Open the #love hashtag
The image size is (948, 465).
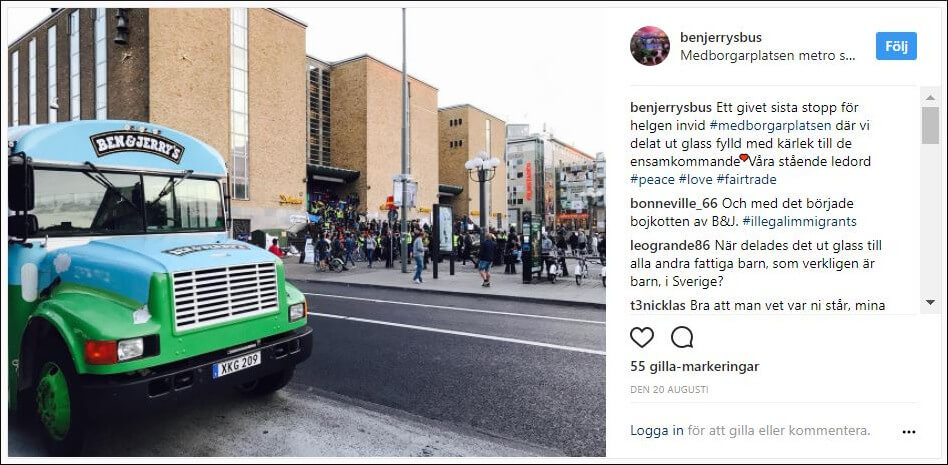(x=695, y=180)
